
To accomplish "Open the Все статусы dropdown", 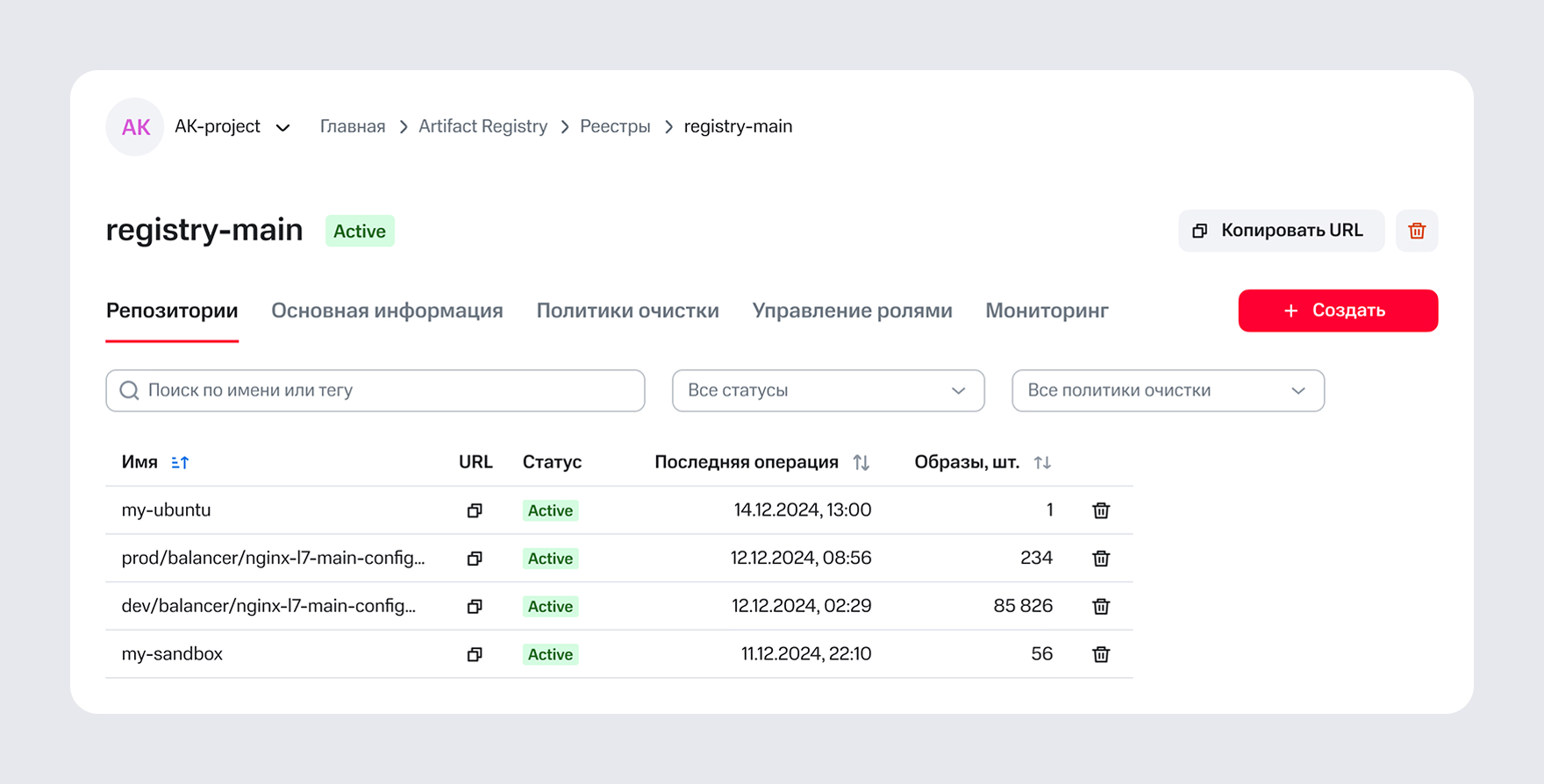I will pos(827,390).
